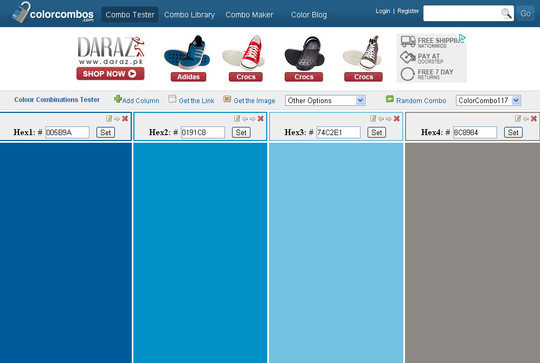Click the Random Combo green icon
The height and width of the screenshot is (363, 540).
(x=390, y=99)
